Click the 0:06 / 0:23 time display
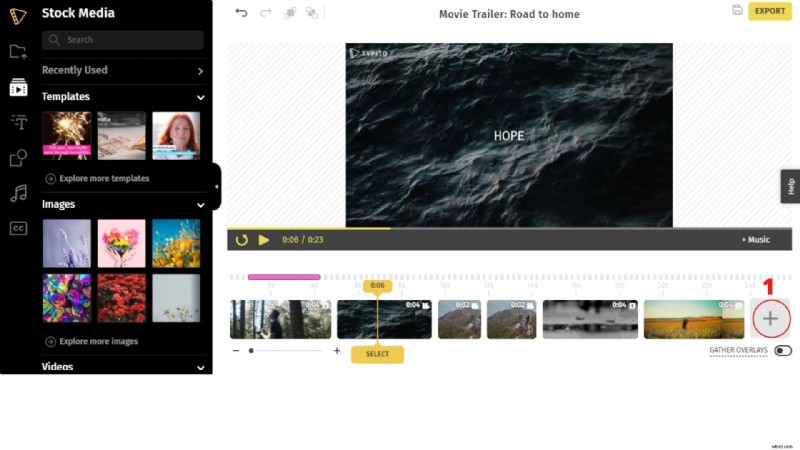Screen dimensions: 800x450 tap(303, 240)
